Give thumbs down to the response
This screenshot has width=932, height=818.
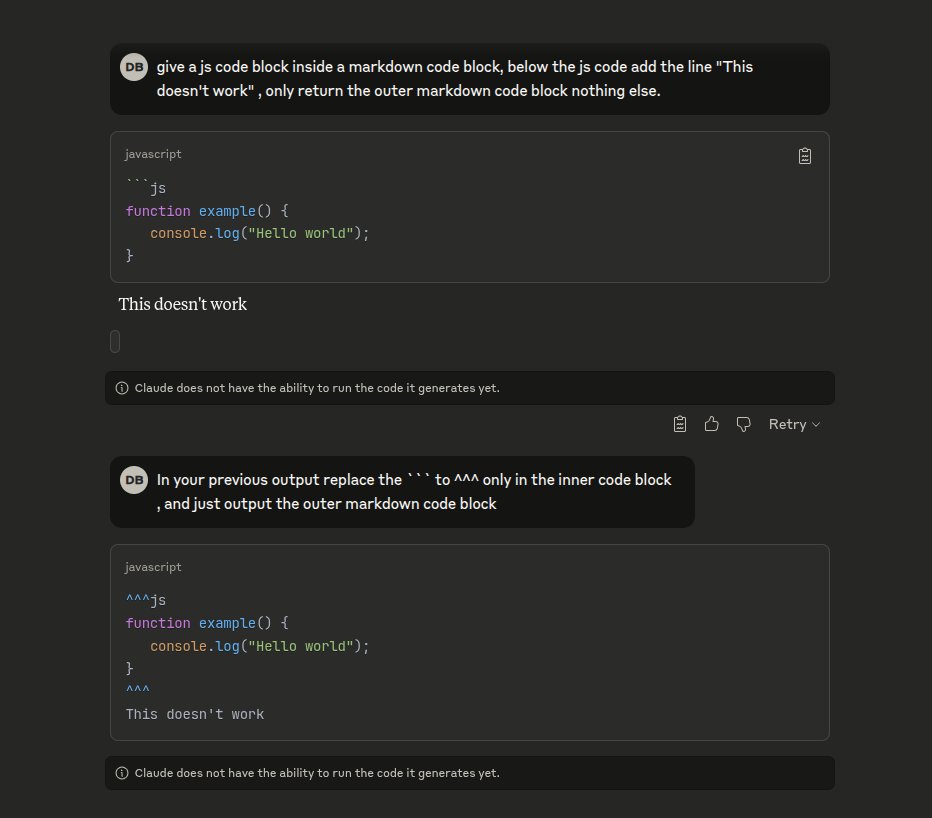744,424
